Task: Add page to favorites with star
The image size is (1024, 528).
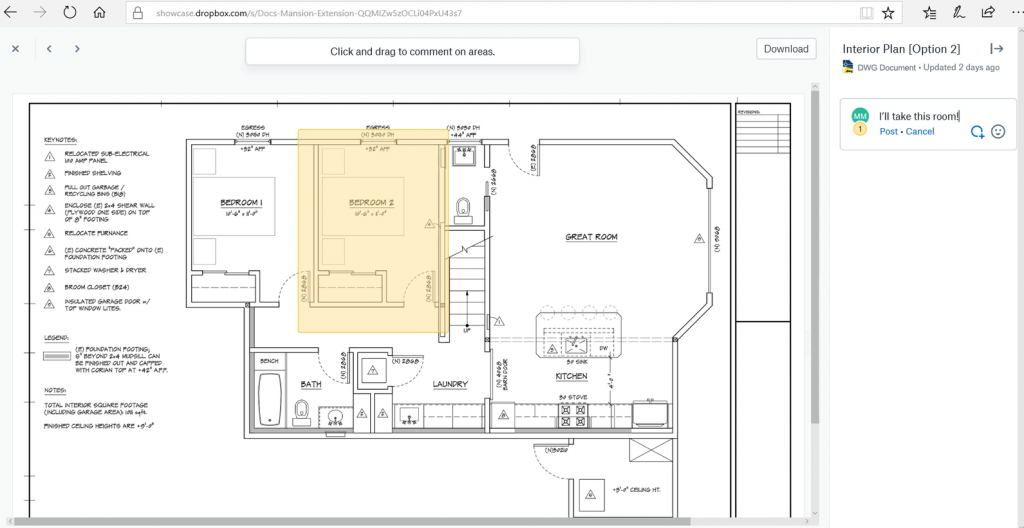Action: [x=887, y=13]
